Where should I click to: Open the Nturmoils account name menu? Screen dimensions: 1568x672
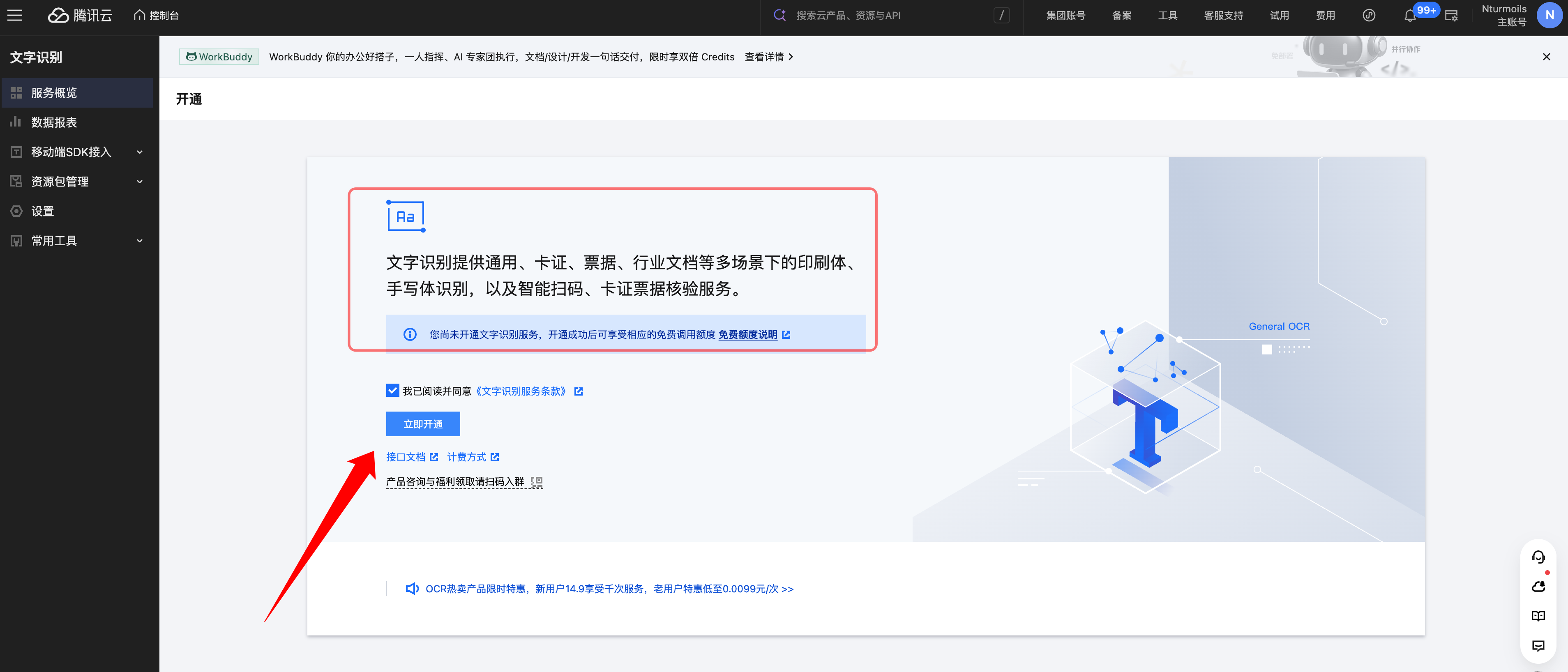point(1503,15)
